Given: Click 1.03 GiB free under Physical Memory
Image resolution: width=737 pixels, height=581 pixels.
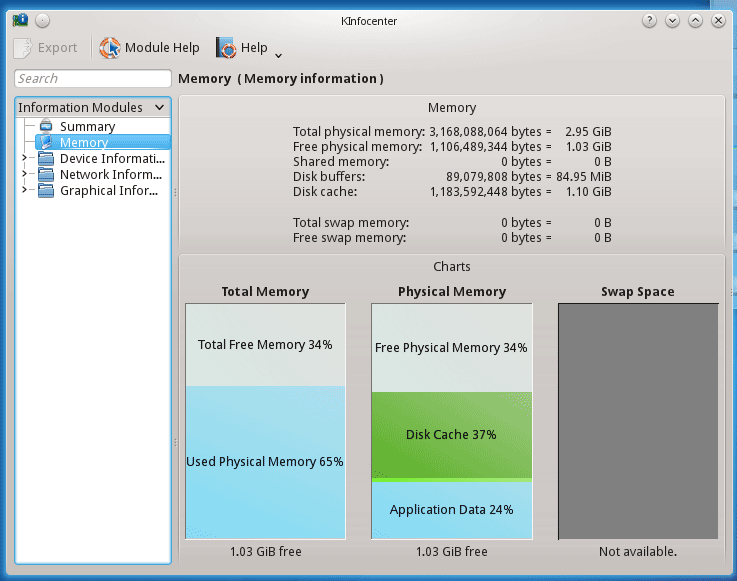Looking at the screenshot, I should pyautogui.click(x=452, y=551).
